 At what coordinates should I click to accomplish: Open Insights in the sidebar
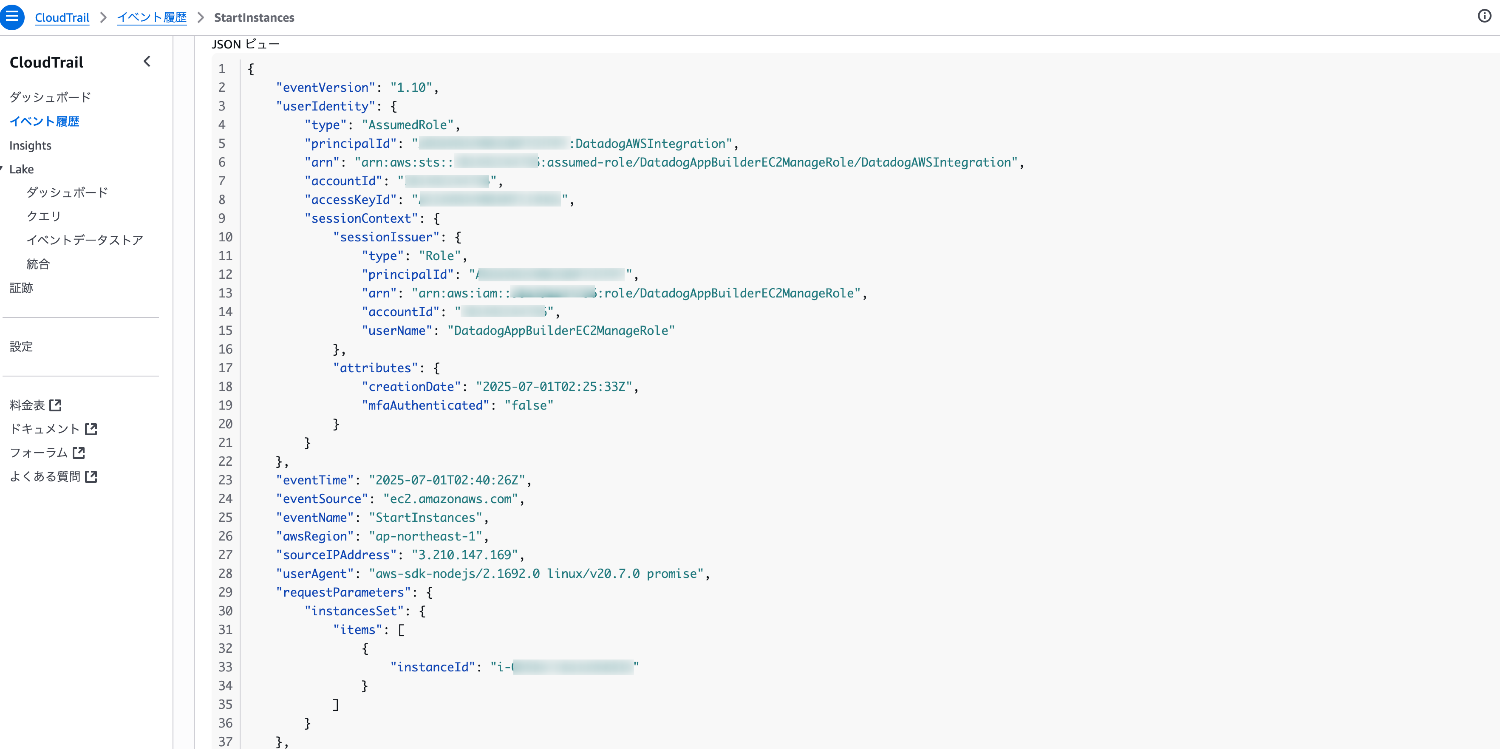[x=30, y=146]
